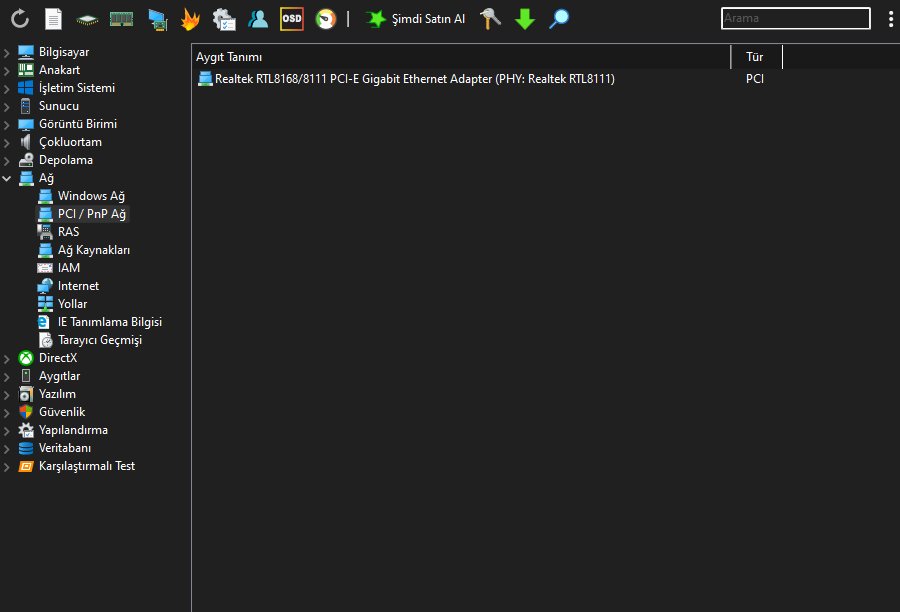
Task: Expand the Depolama tree node
Action: click(x=8, y=160)
